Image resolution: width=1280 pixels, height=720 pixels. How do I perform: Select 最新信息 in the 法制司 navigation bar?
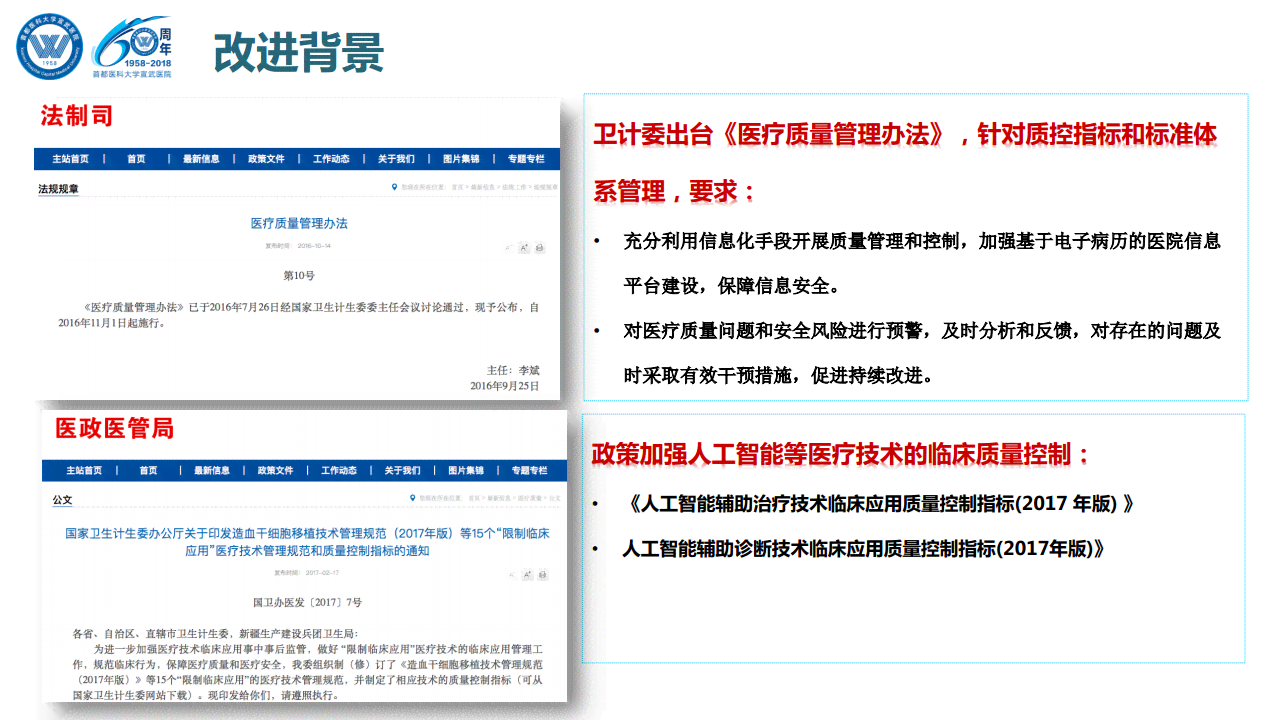pos(201,159)
